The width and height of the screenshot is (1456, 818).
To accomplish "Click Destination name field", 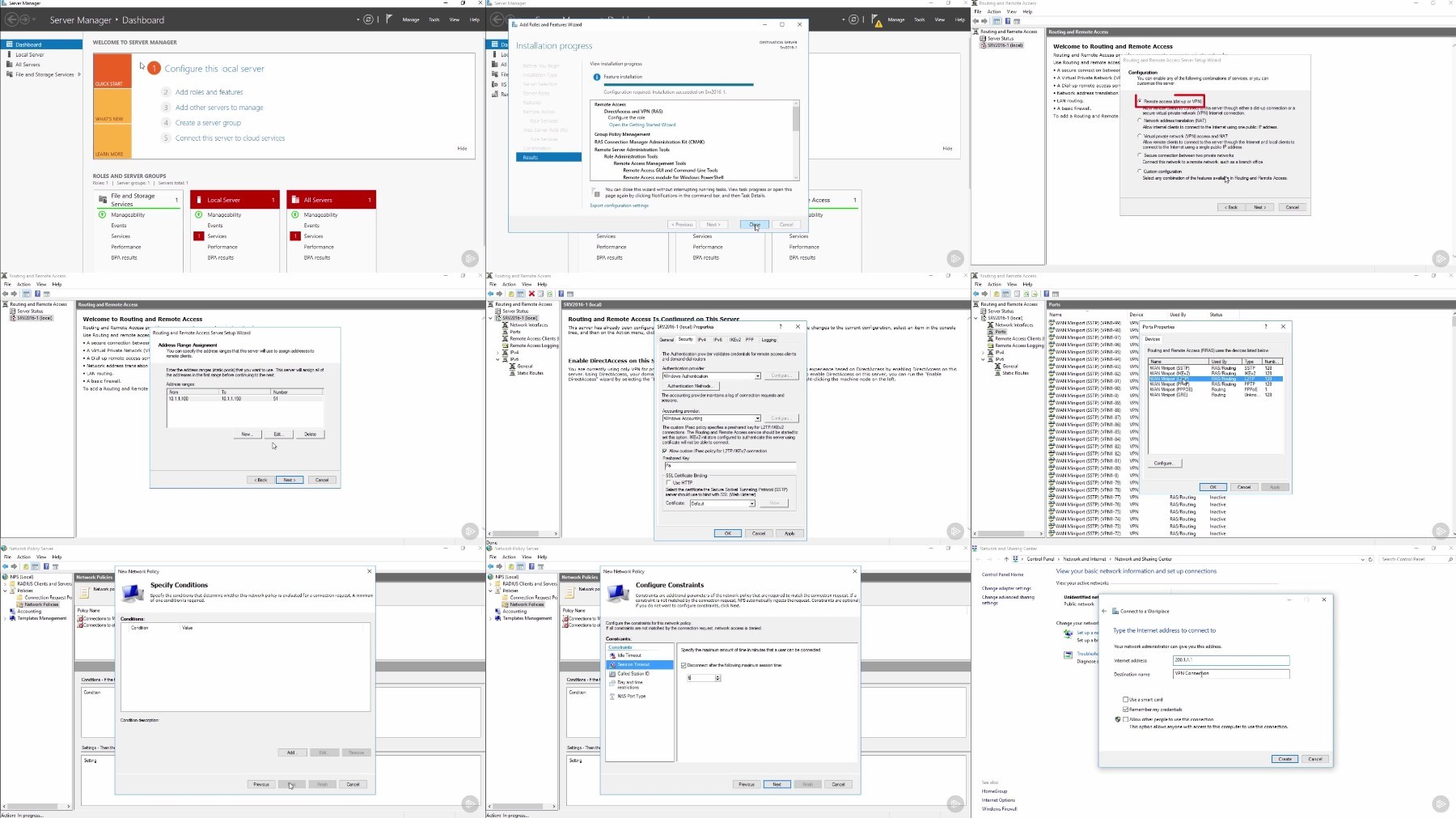I will pyautogui.click(x=1230, y=673).
